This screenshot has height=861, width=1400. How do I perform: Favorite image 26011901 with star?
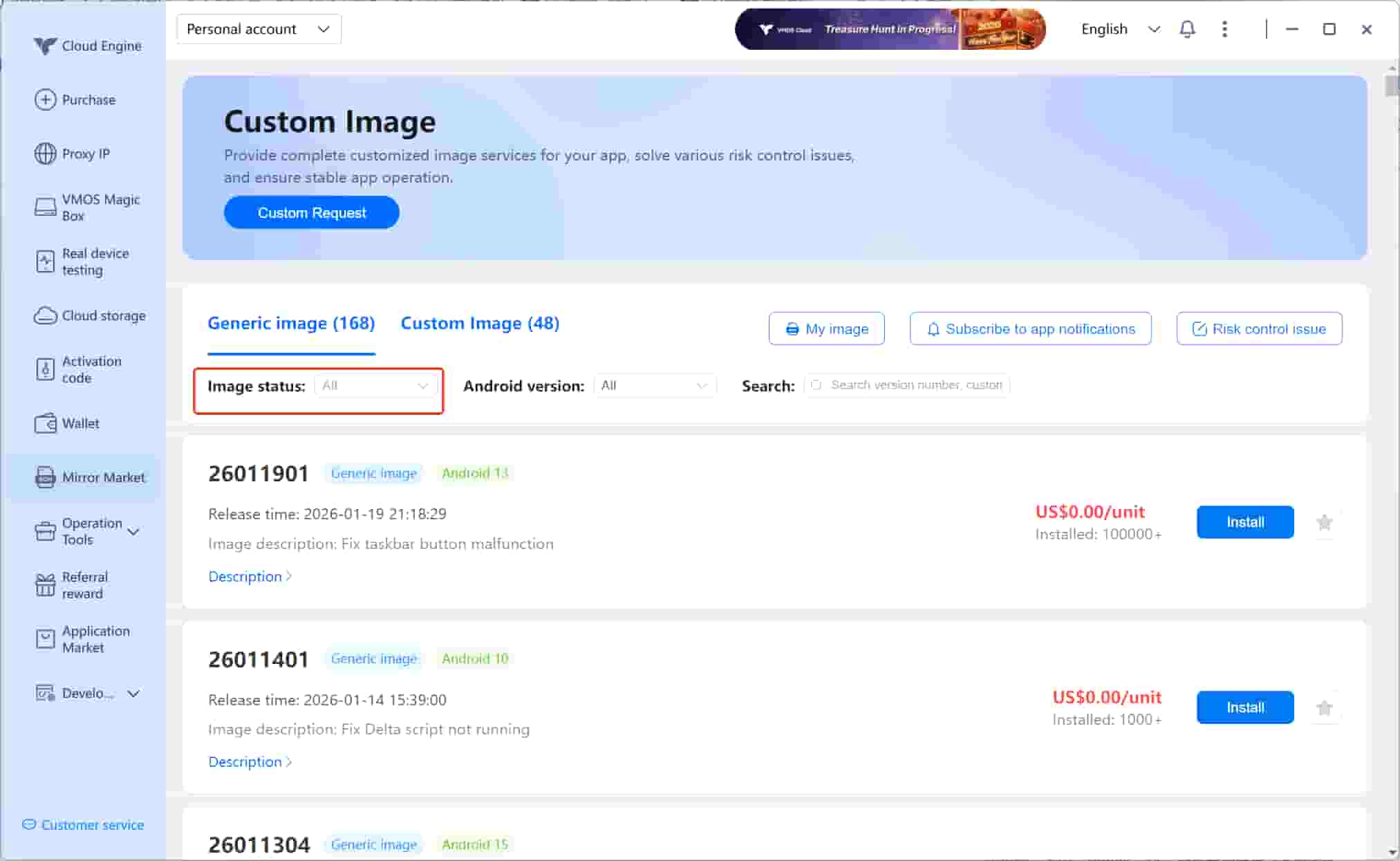[1324, 523]
